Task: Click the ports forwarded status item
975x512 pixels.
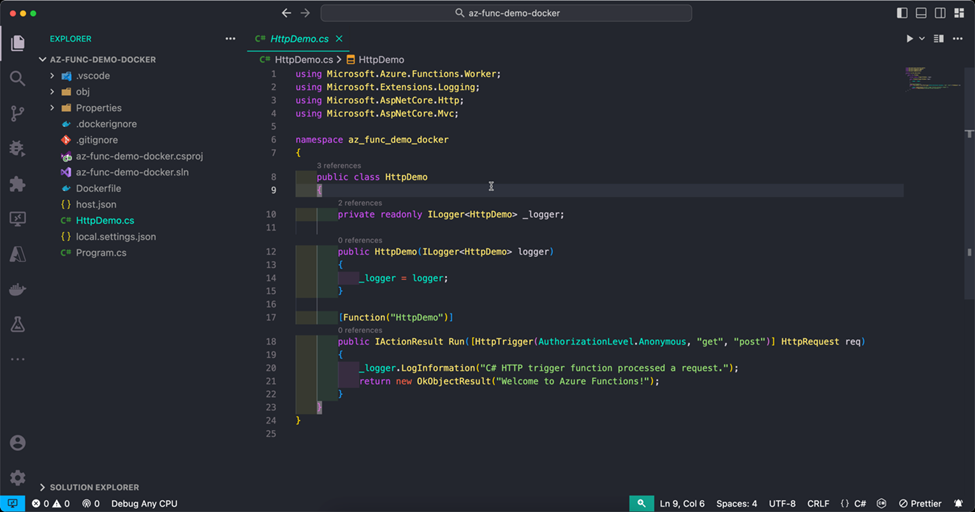Action: point(91,503)
